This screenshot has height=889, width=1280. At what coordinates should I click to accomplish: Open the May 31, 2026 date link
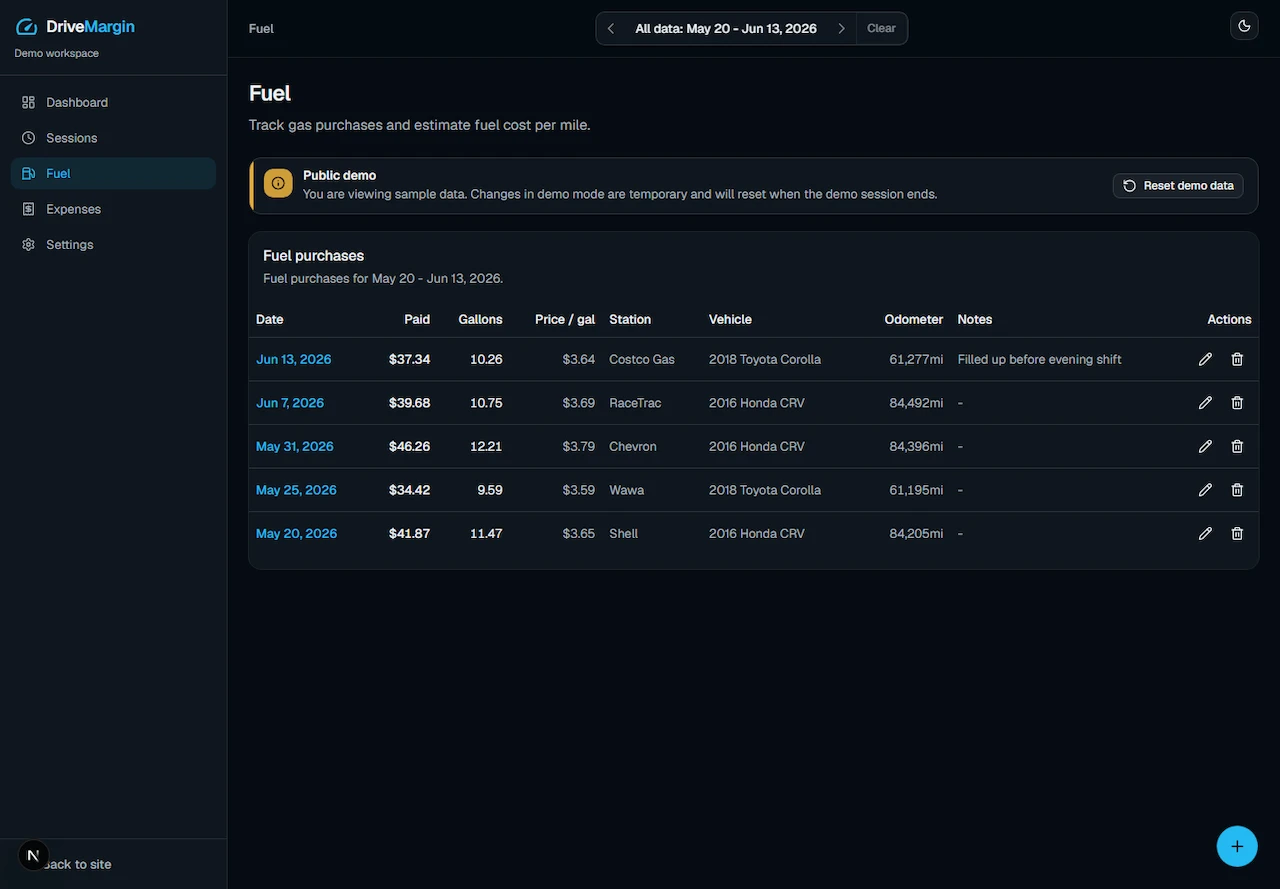click(295, 446)
